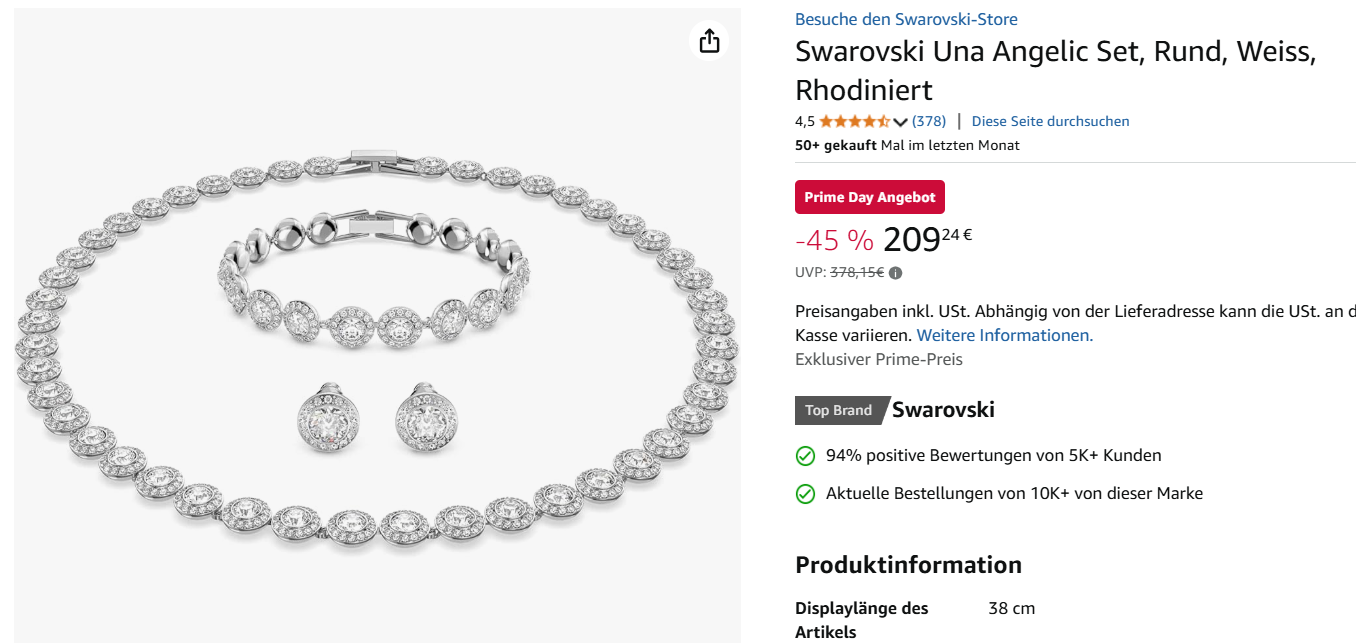Click the Produktinformation heading
Screen dimensions: 1356x643
(x=908, y=565)
